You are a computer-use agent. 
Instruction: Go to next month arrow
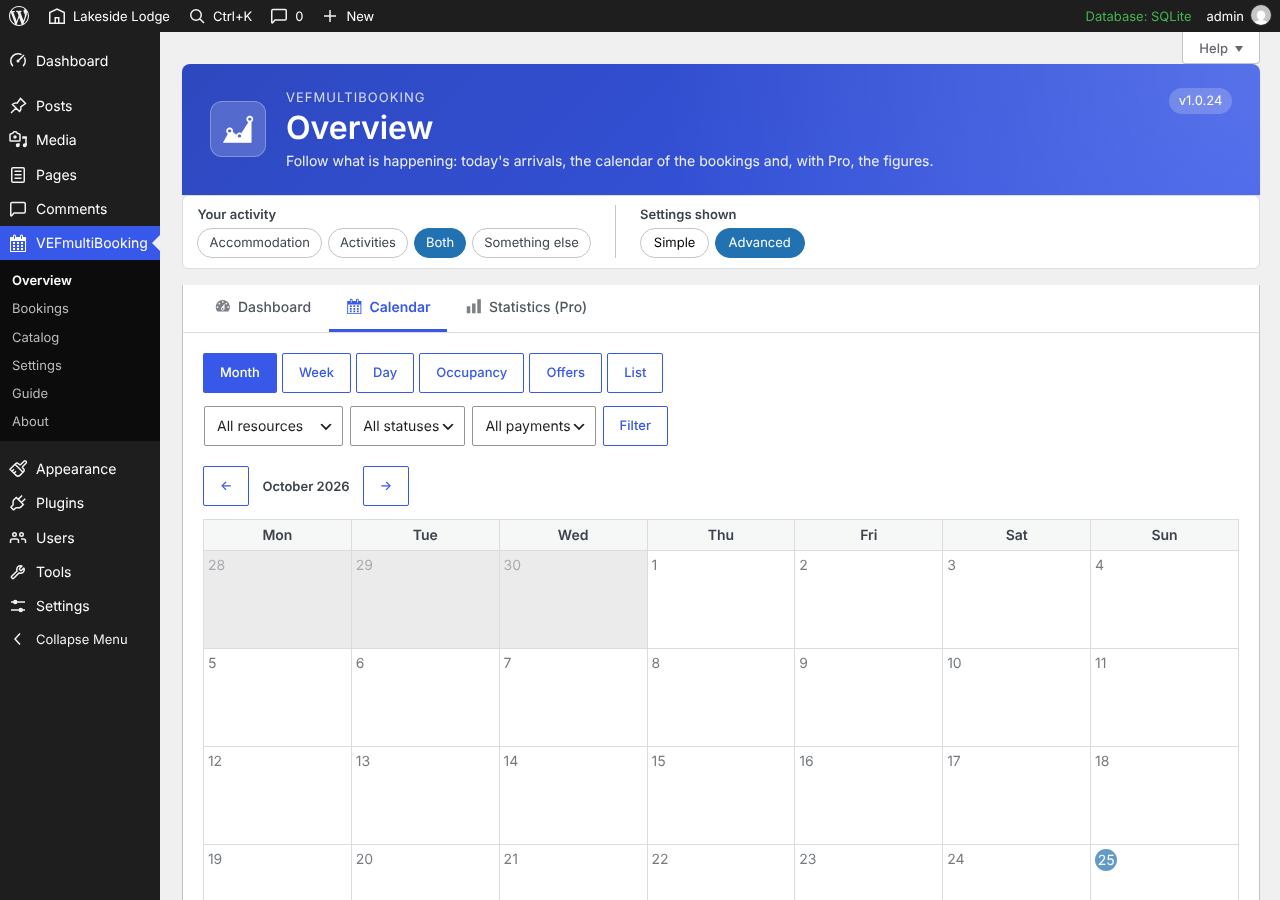(x=386, y=486)
